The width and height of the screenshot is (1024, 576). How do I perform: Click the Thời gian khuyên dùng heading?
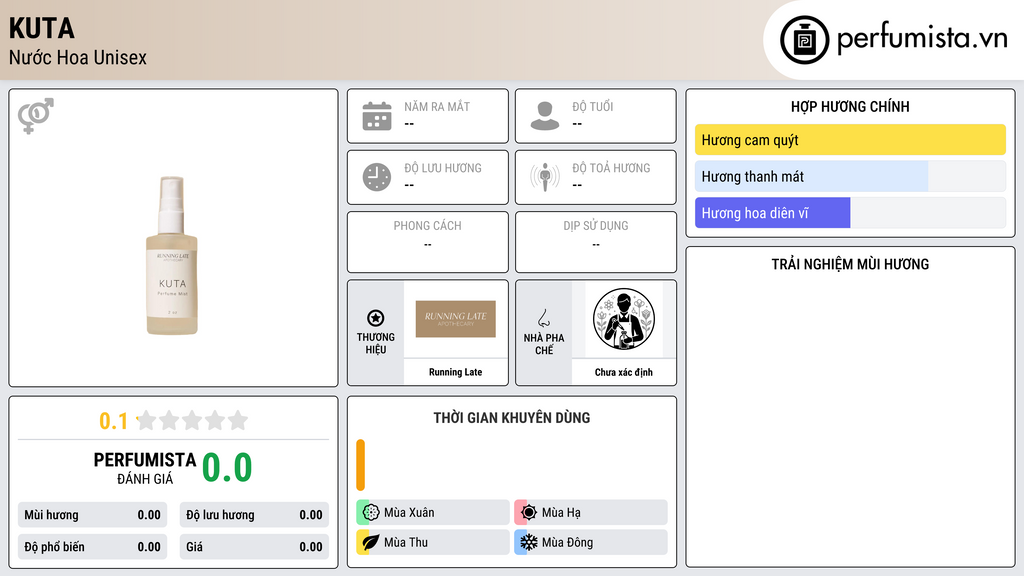tap(512, 418)
